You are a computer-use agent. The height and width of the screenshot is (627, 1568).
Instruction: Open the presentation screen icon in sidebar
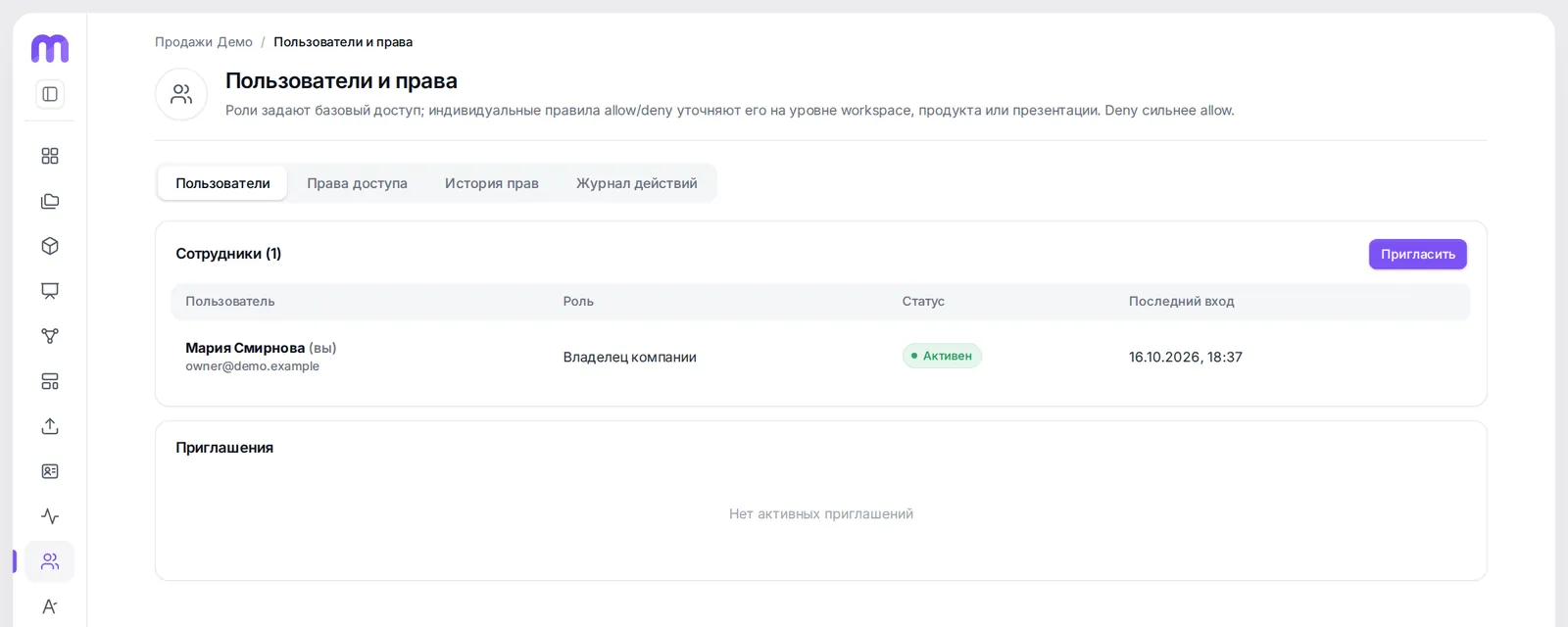(x=50, y=291)
